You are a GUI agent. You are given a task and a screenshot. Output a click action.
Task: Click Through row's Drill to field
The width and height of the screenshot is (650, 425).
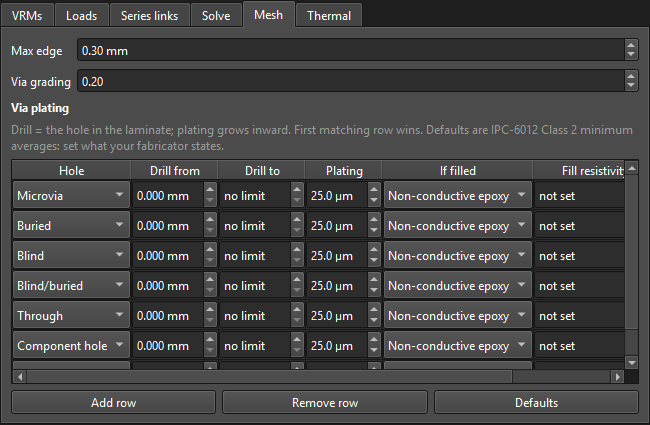click(255, 316)
